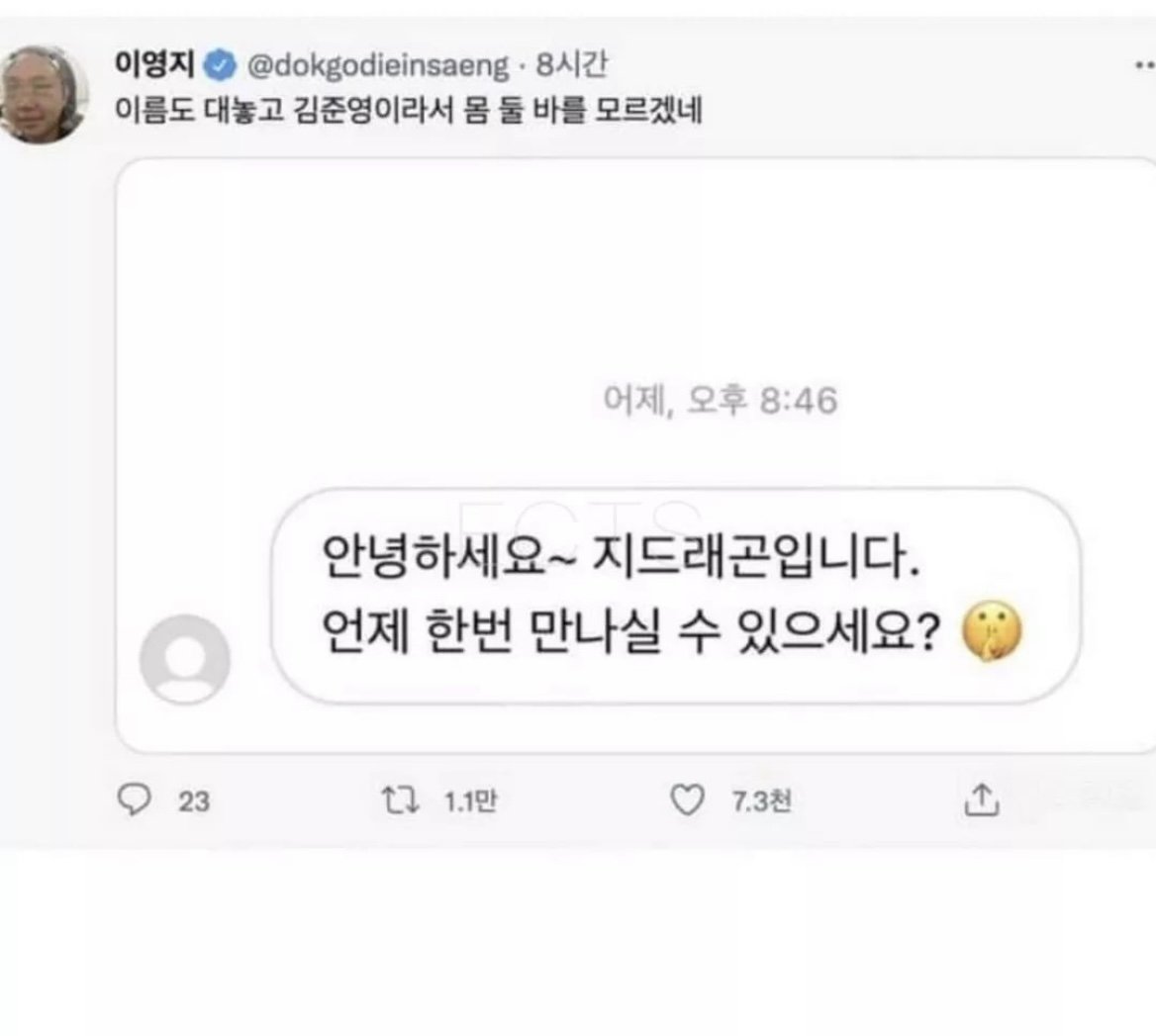The height and width of the screenshot is (1036, 1156).
Task: Retweet this post using the arrows icon
Action: [400, 800]
